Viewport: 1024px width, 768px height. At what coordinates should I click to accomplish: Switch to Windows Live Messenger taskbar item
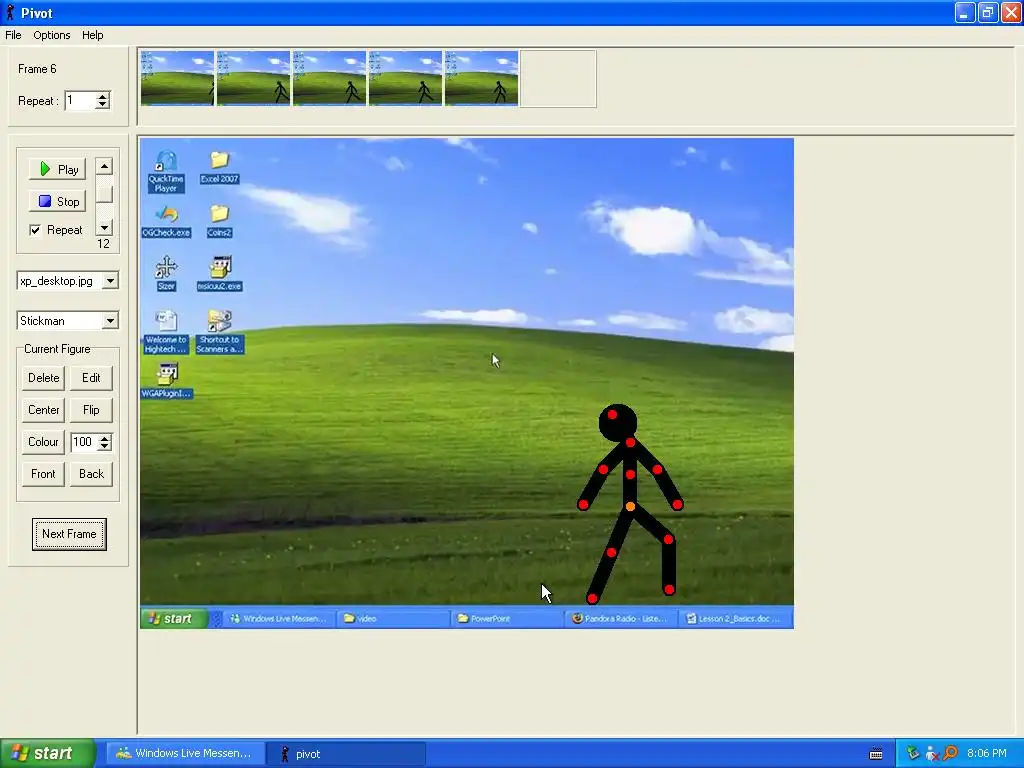185,753
